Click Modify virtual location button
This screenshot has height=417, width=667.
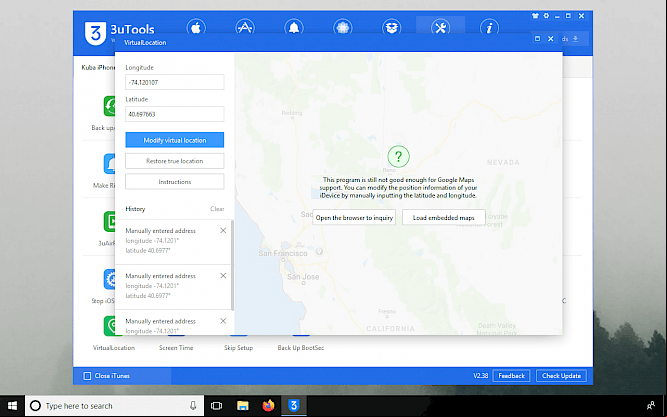point(174,140)
